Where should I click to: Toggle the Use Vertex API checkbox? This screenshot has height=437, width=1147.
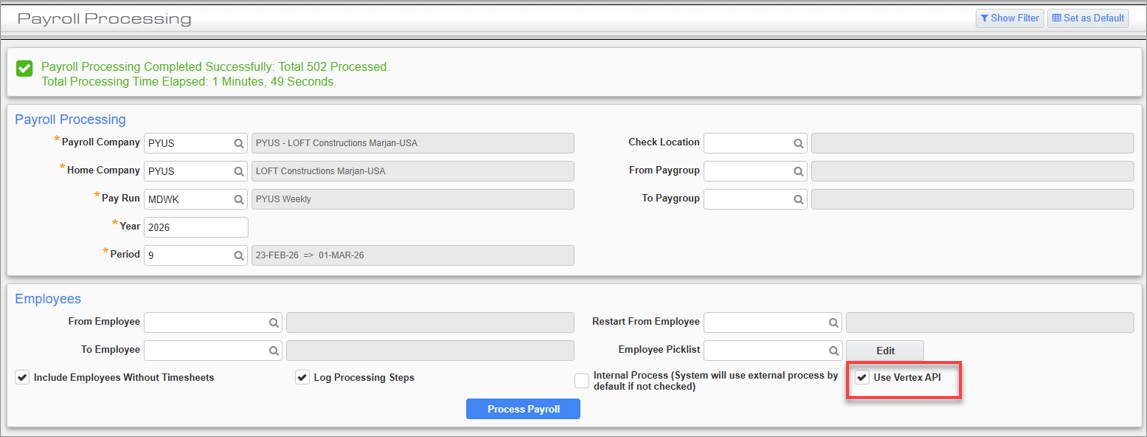pos(862,378)
